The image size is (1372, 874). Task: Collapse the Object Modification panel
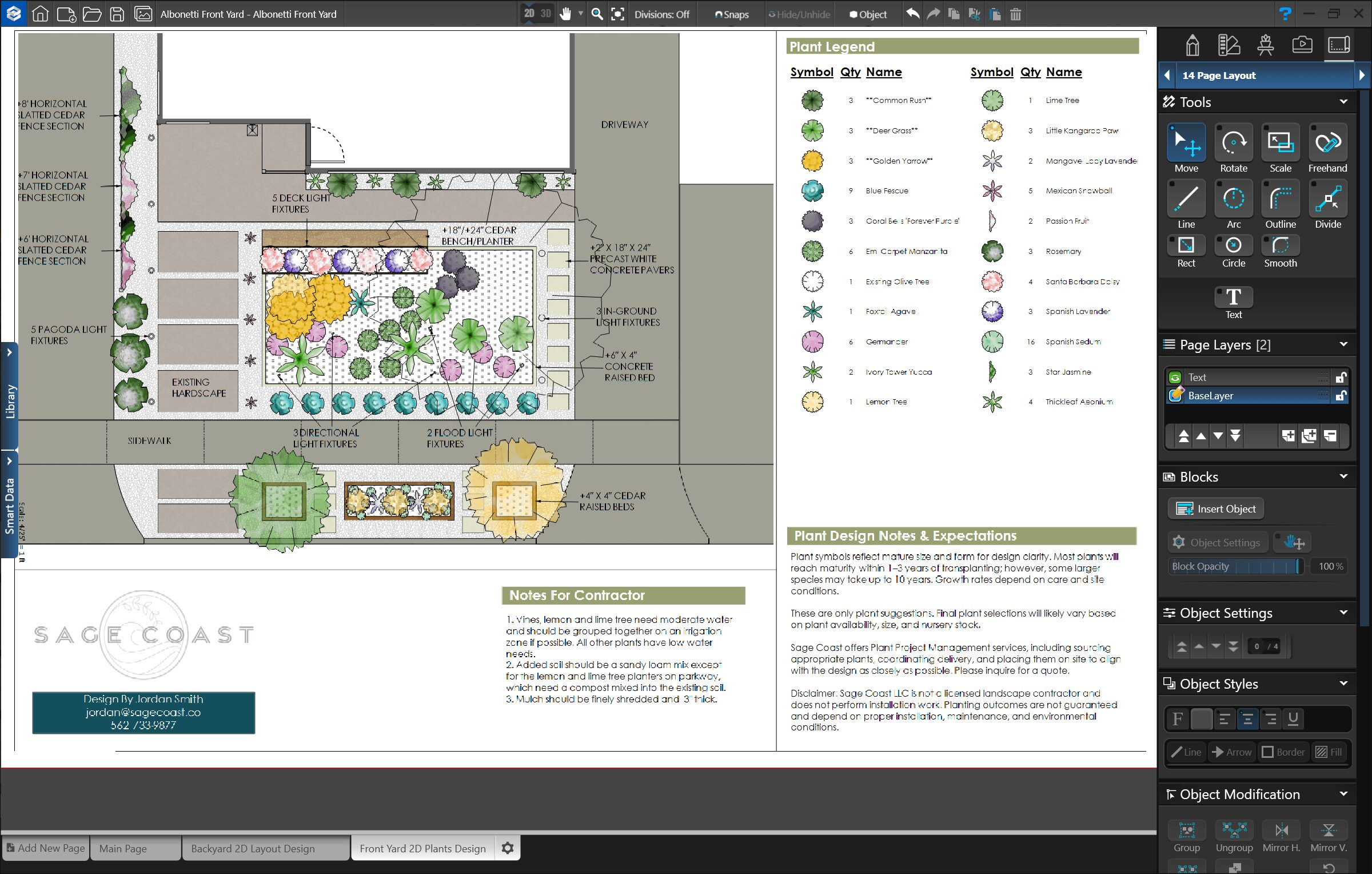pyautogui.click(x=1343, y=794)
